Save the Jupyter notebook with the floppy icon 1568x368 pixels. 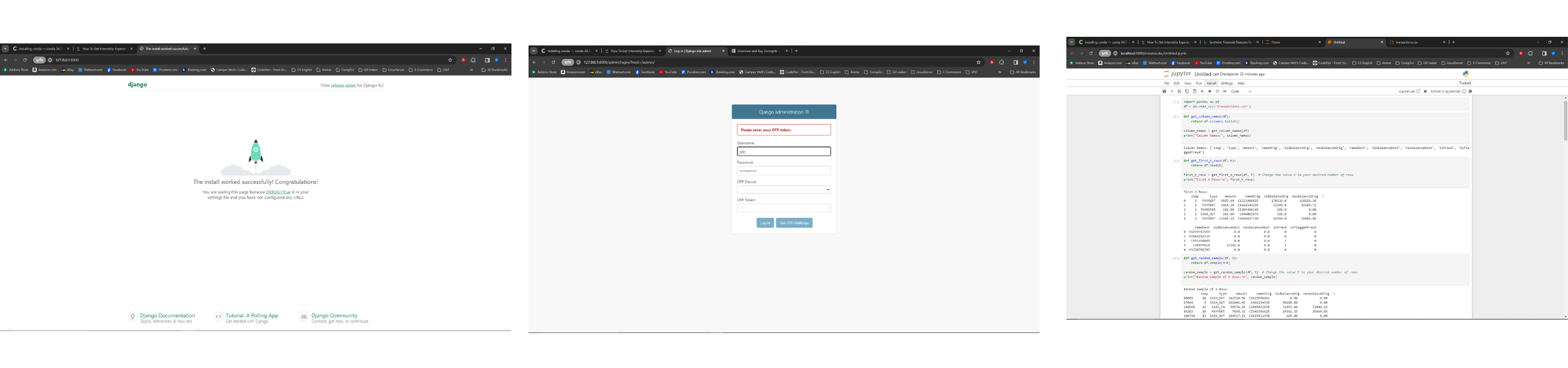1164,91
